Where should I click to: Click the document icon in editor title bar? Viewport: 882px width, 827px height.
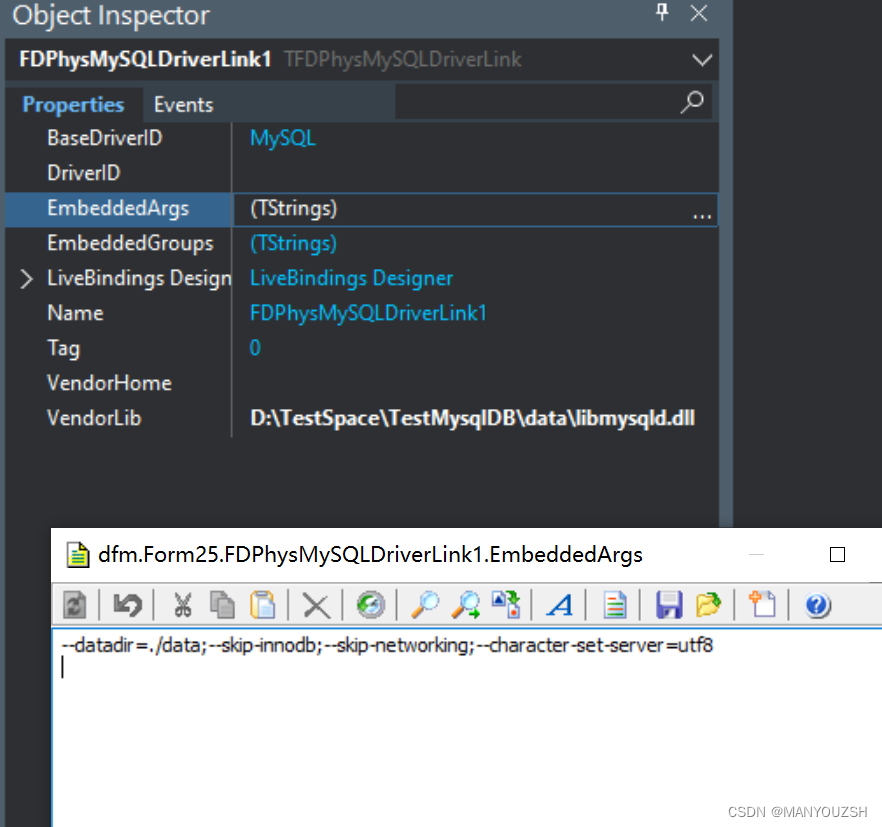pyautogui.click(x=78, y=555)
